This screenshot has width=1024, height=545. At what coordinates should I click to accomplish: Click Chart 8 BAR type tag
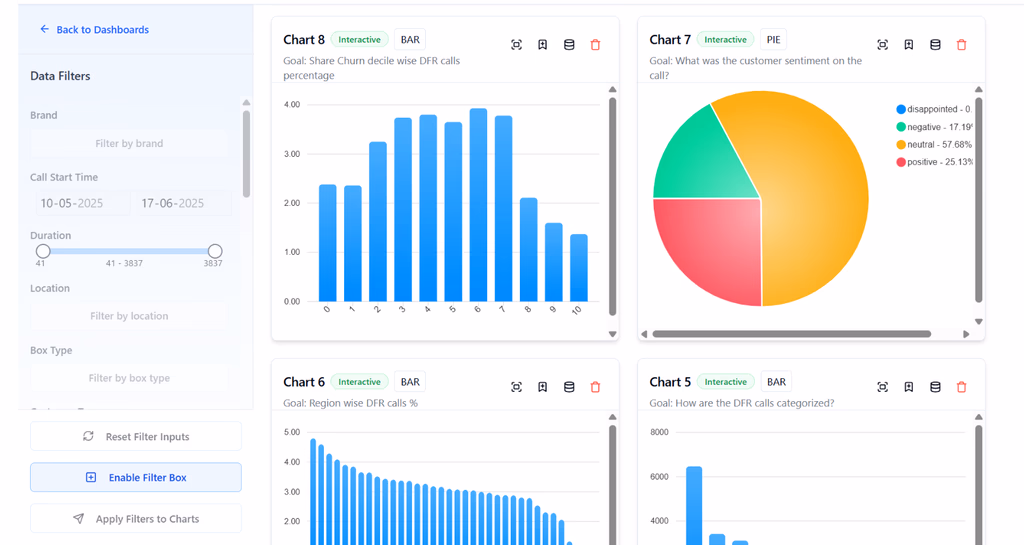pyautogui.click(x=410, y=40)
